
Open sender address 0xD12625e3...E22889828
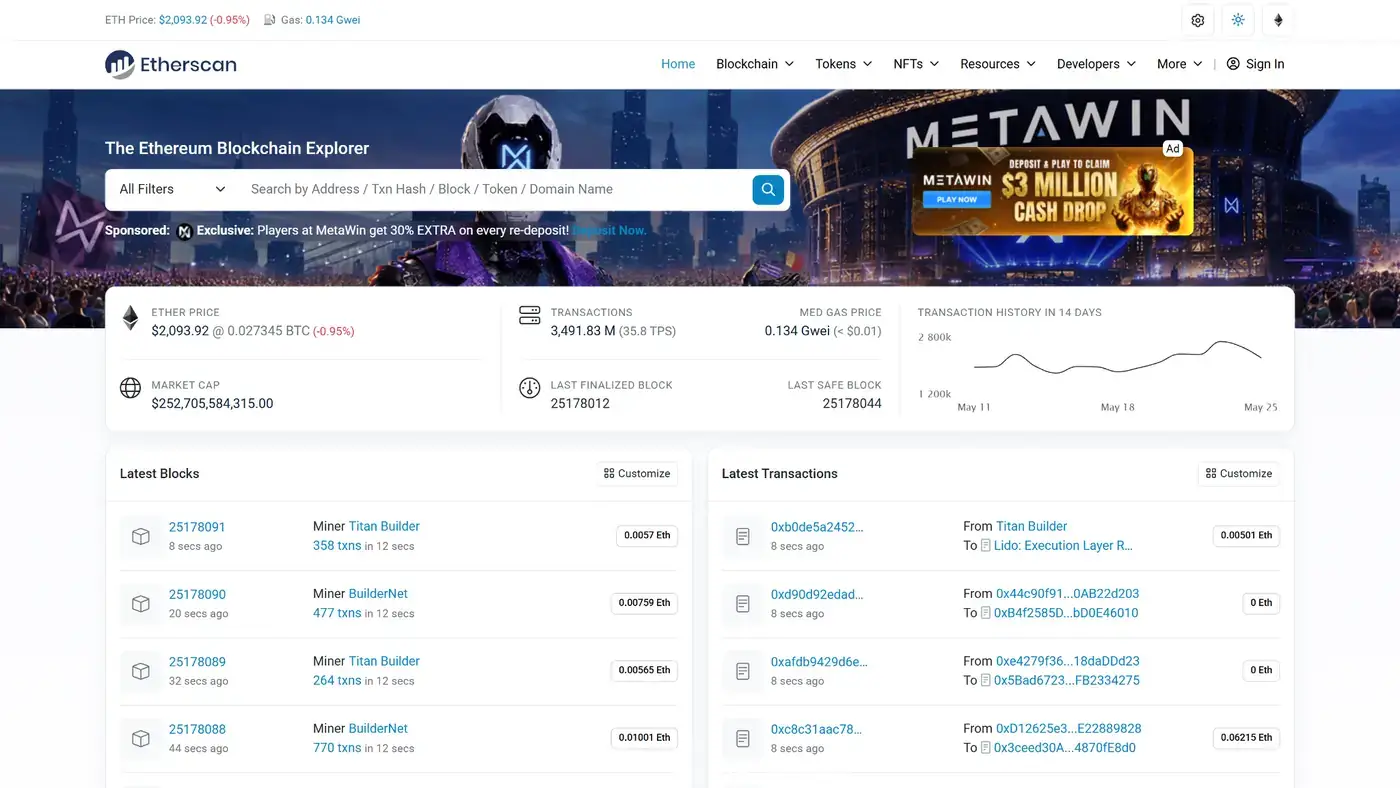pos(1069,729)
